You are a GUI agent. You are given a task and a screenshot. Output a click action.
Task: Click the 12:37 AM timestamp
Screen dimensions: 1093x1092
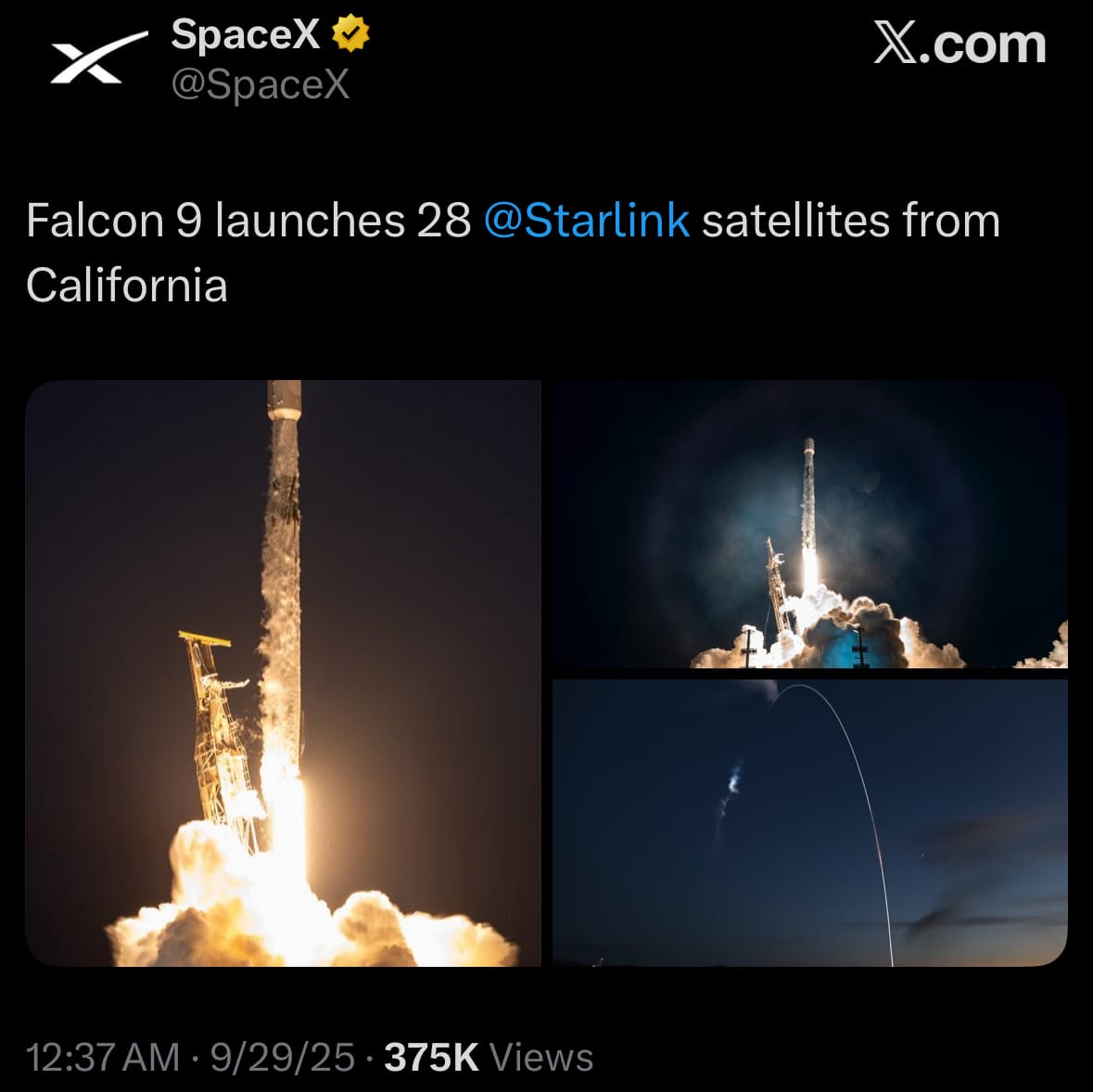point(102,1058)
